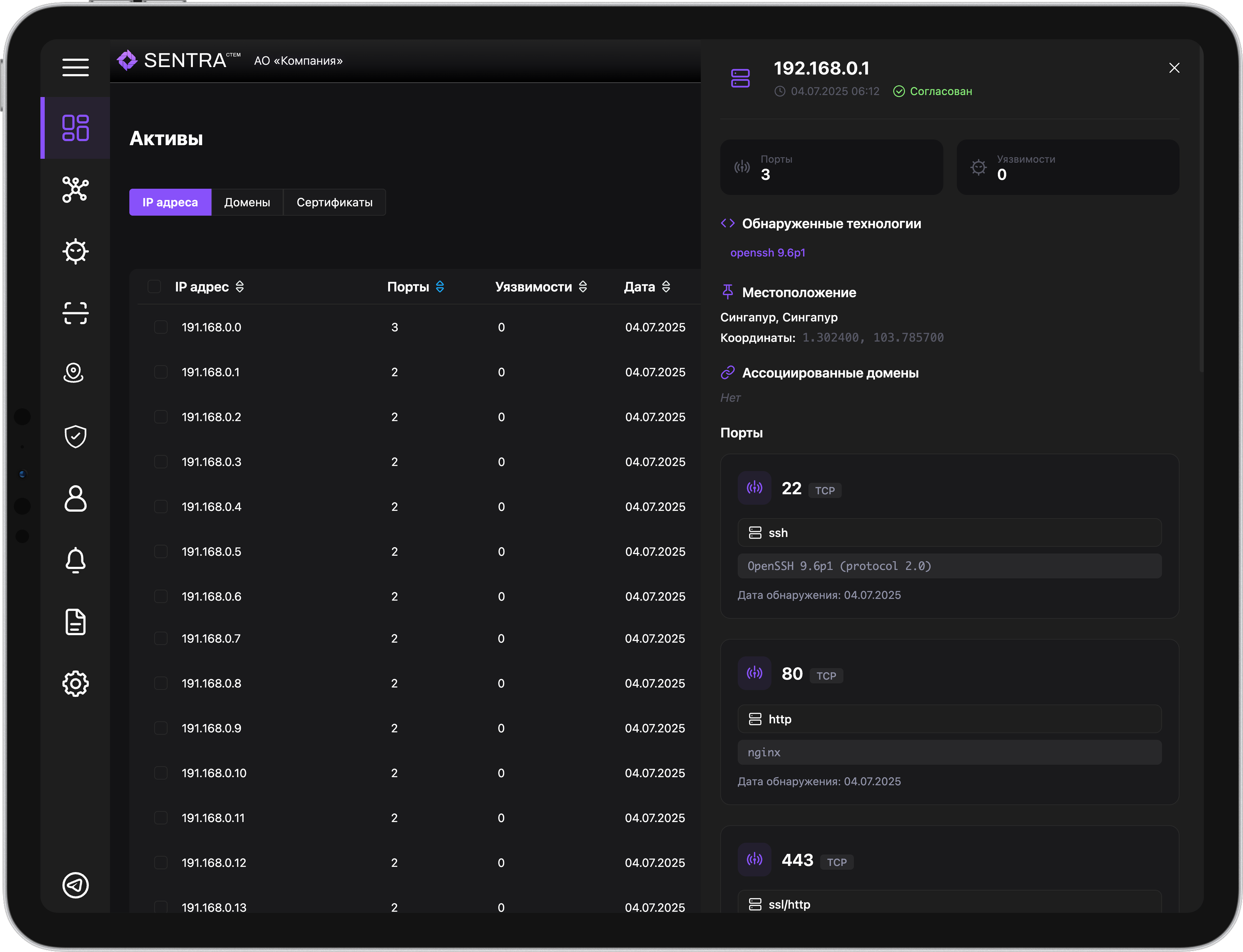
Task: Sort by Уязвимости column arrows
Action: [x=583, y=287]
